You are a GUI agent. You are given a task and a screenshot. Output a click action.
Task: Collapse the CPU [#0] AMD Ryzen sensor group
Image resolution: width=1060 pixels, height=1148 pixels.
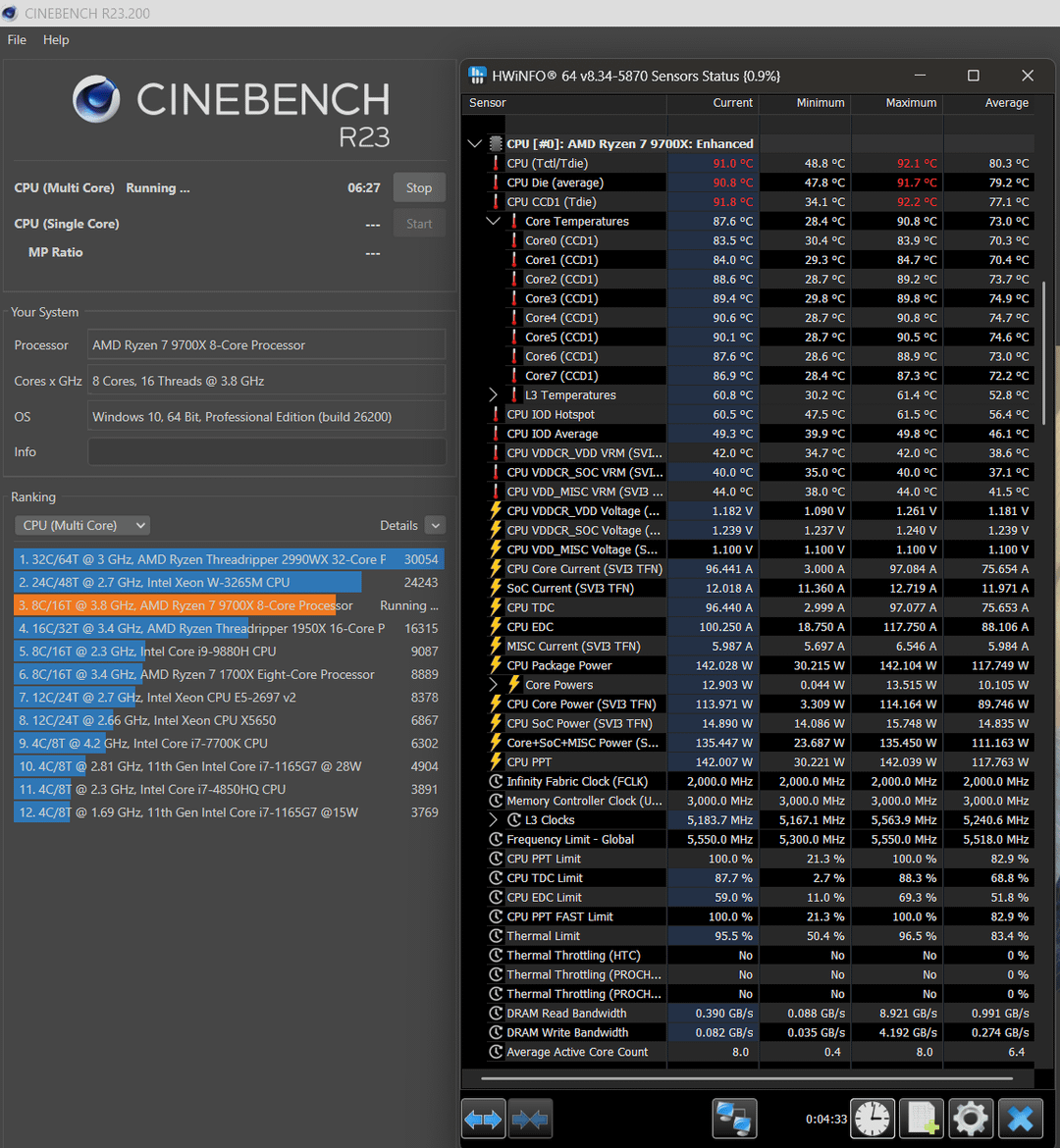[x=475, y=143]
